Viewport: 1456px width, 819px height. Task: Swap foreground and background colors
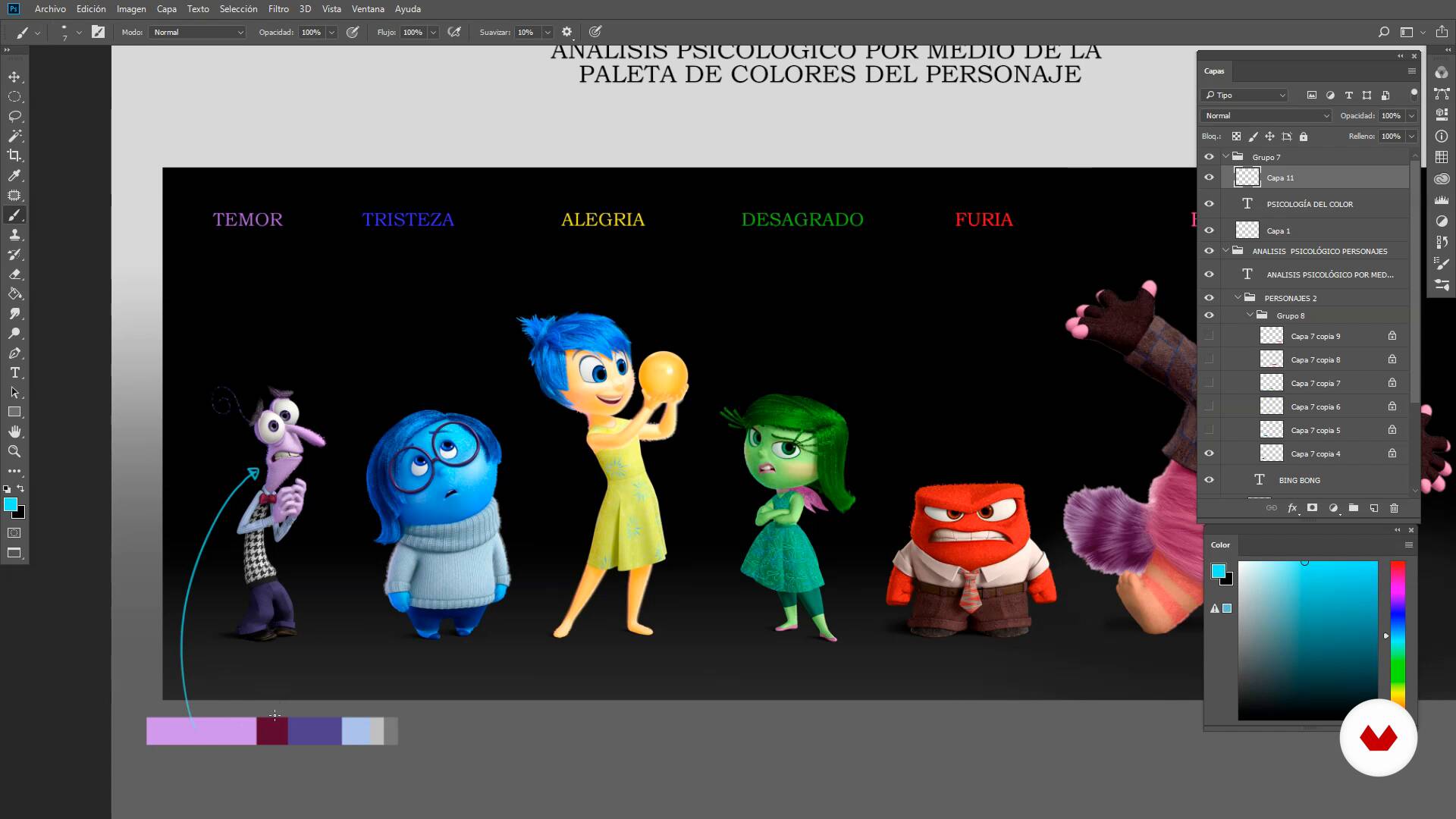pyautogui.click(x=20, y=489)
